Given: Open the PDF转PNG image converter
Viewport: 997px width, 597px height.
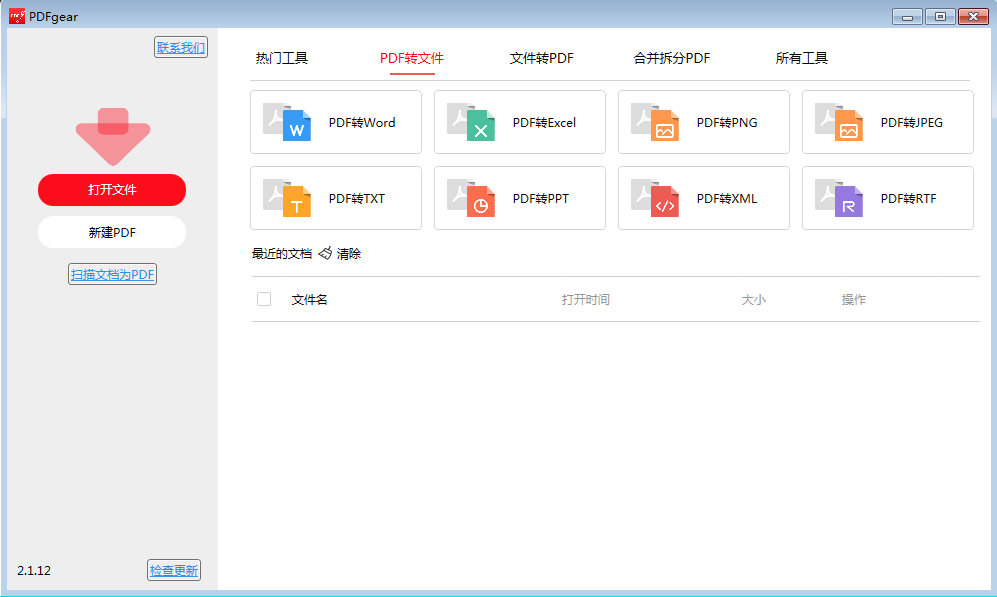Looking at the screenshot, I should point(656,123).
